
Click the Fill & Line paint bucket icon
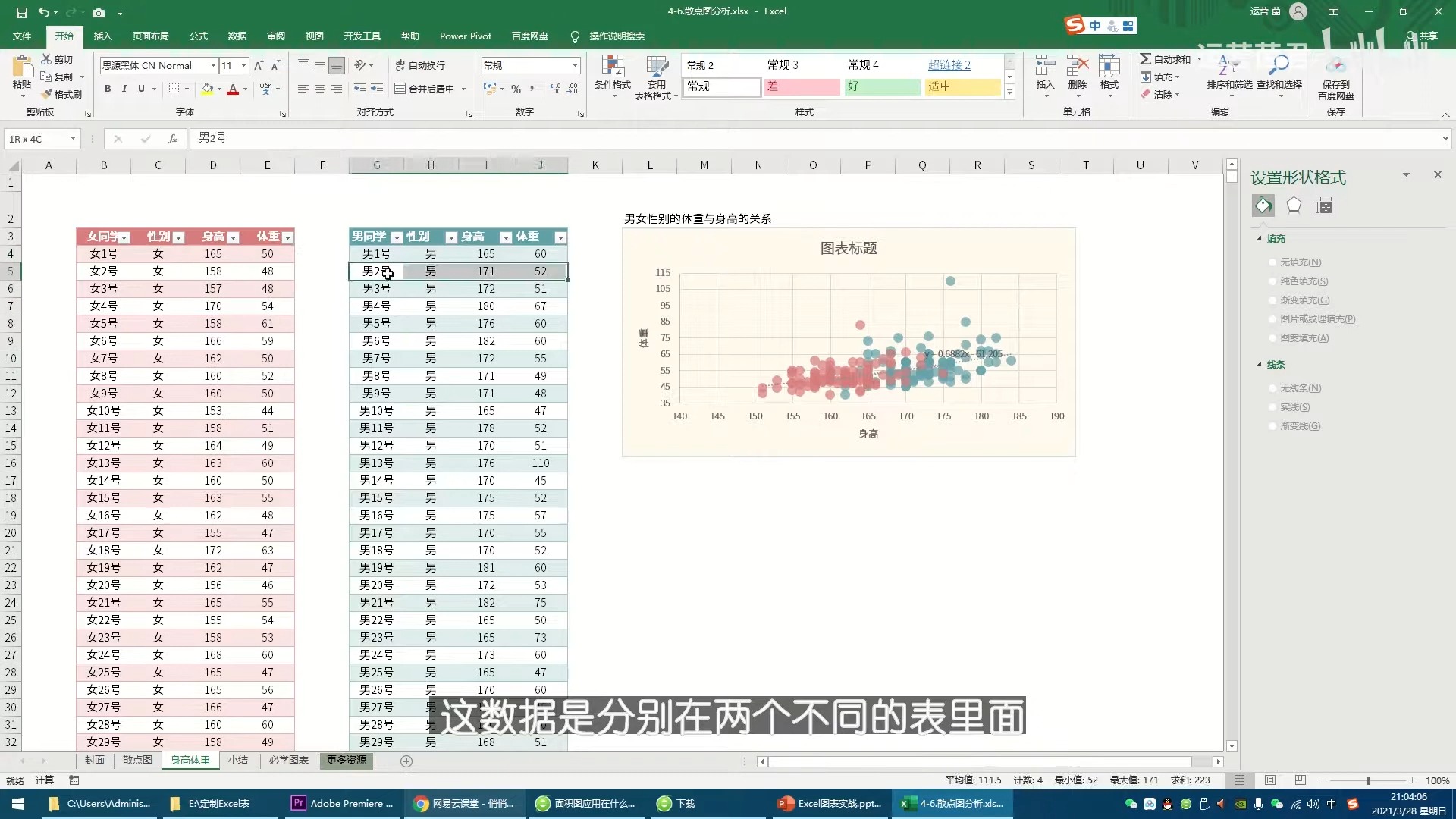1263,206
